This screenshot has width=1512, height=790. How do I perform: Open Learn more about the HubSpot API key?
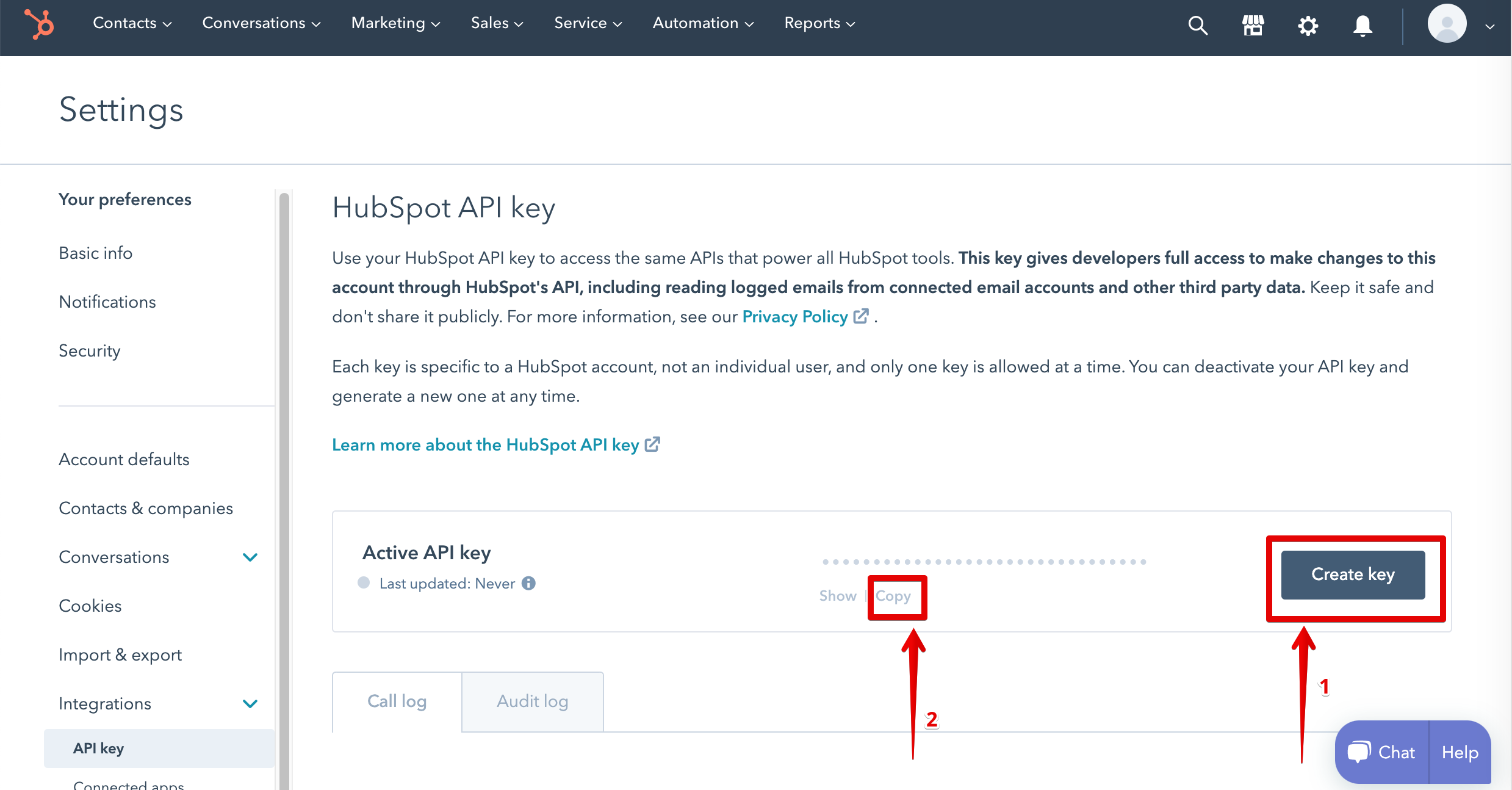486,444
